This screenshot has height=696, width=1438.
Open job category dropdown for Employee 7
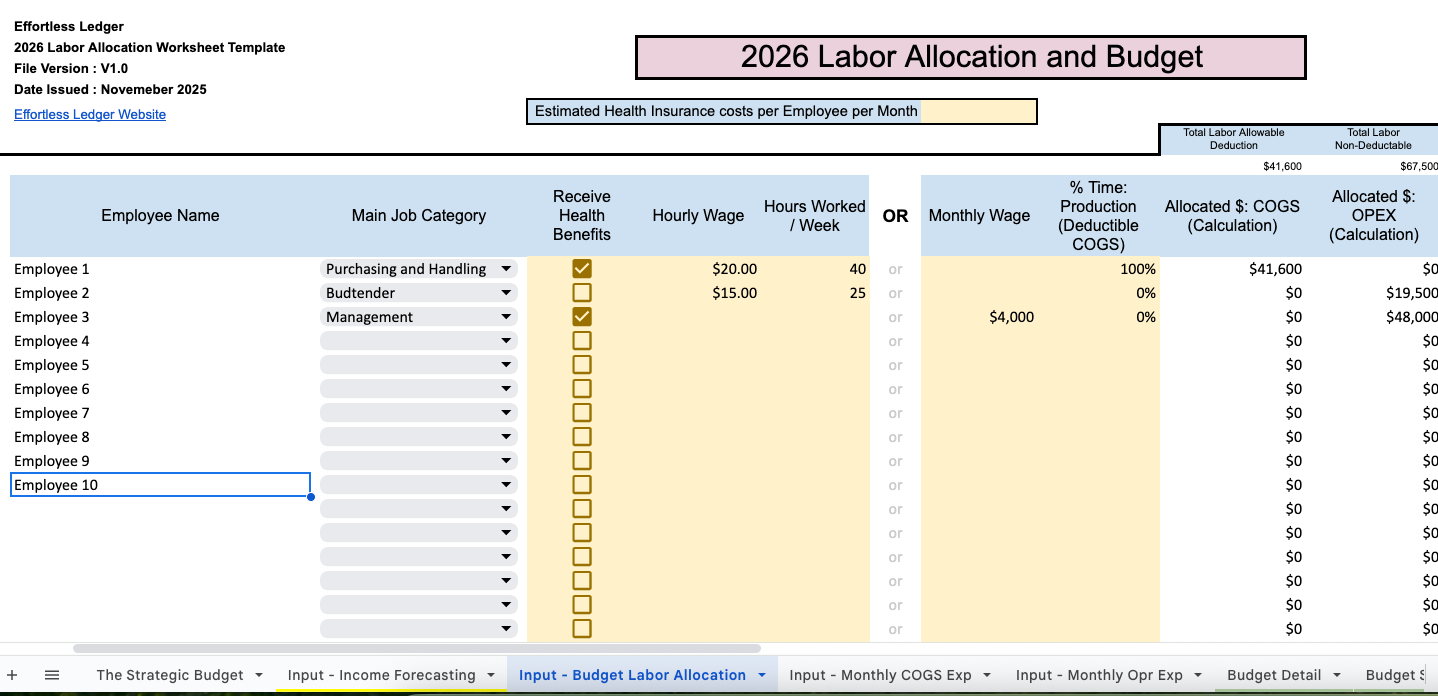tap(419, 412)
